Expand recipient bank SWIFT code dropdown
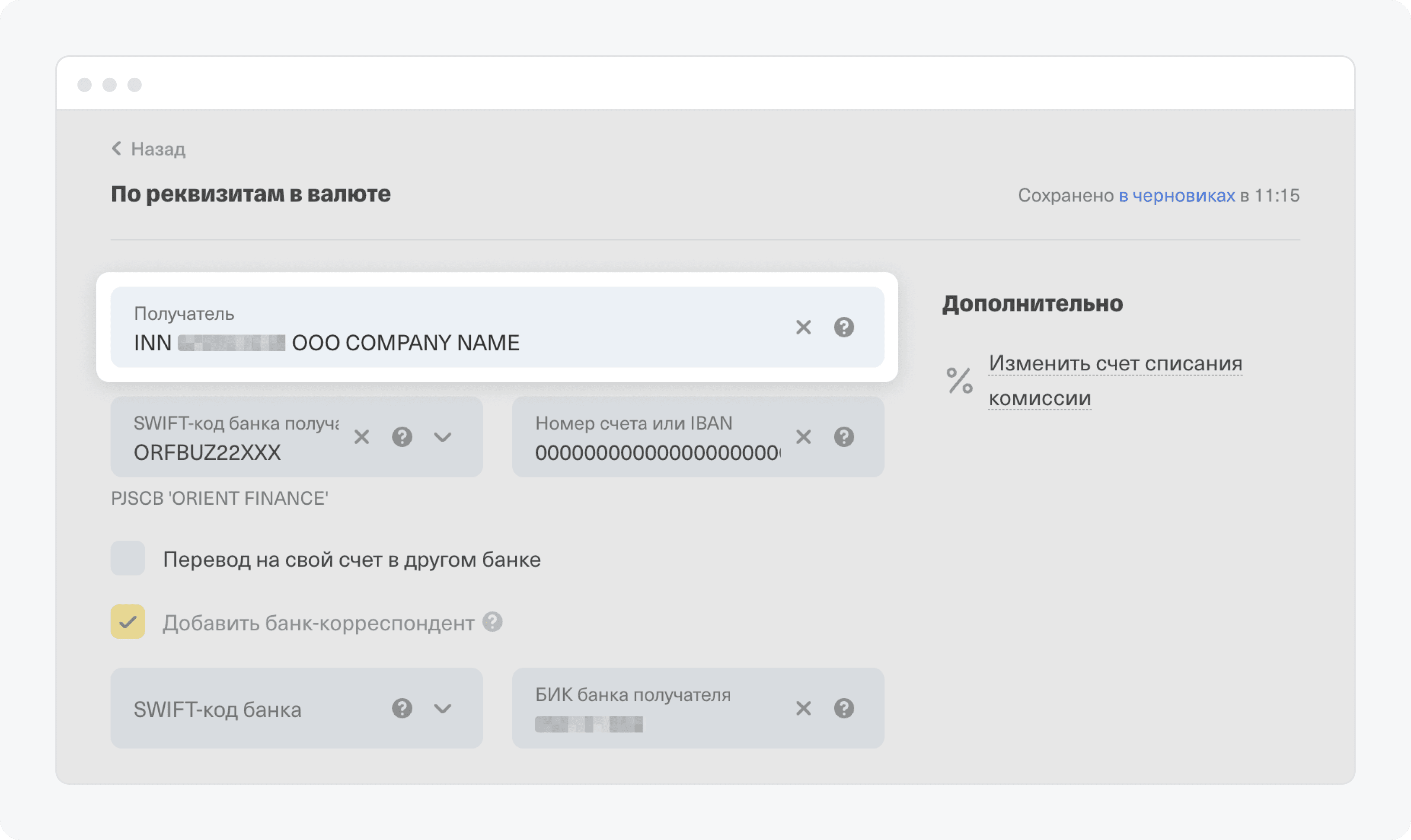The image size is (1411, 840). click(x=443, y=437)
